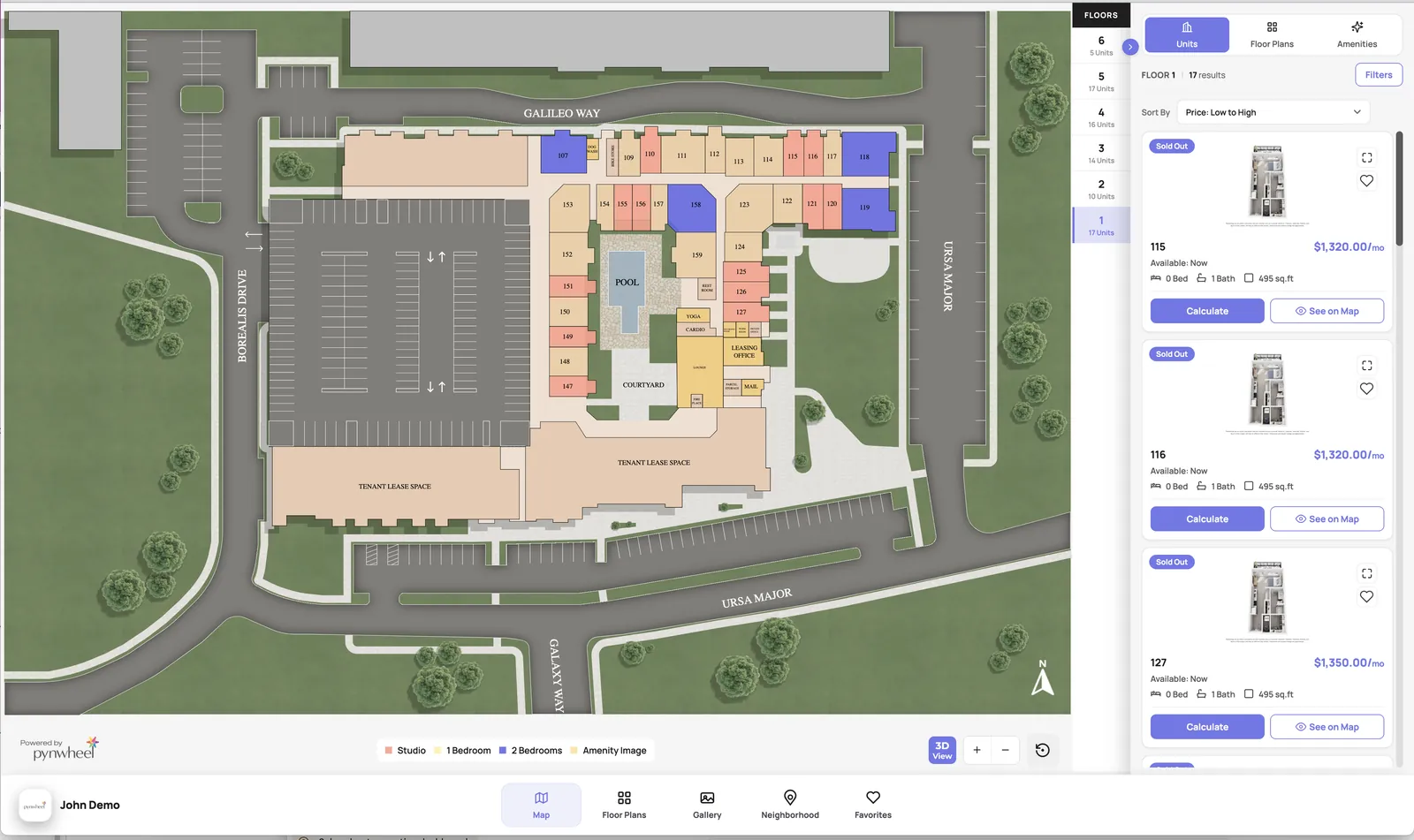1414x840 pixels.
Task: Select floor 4 with 16 units
Action: point(1101,118)
